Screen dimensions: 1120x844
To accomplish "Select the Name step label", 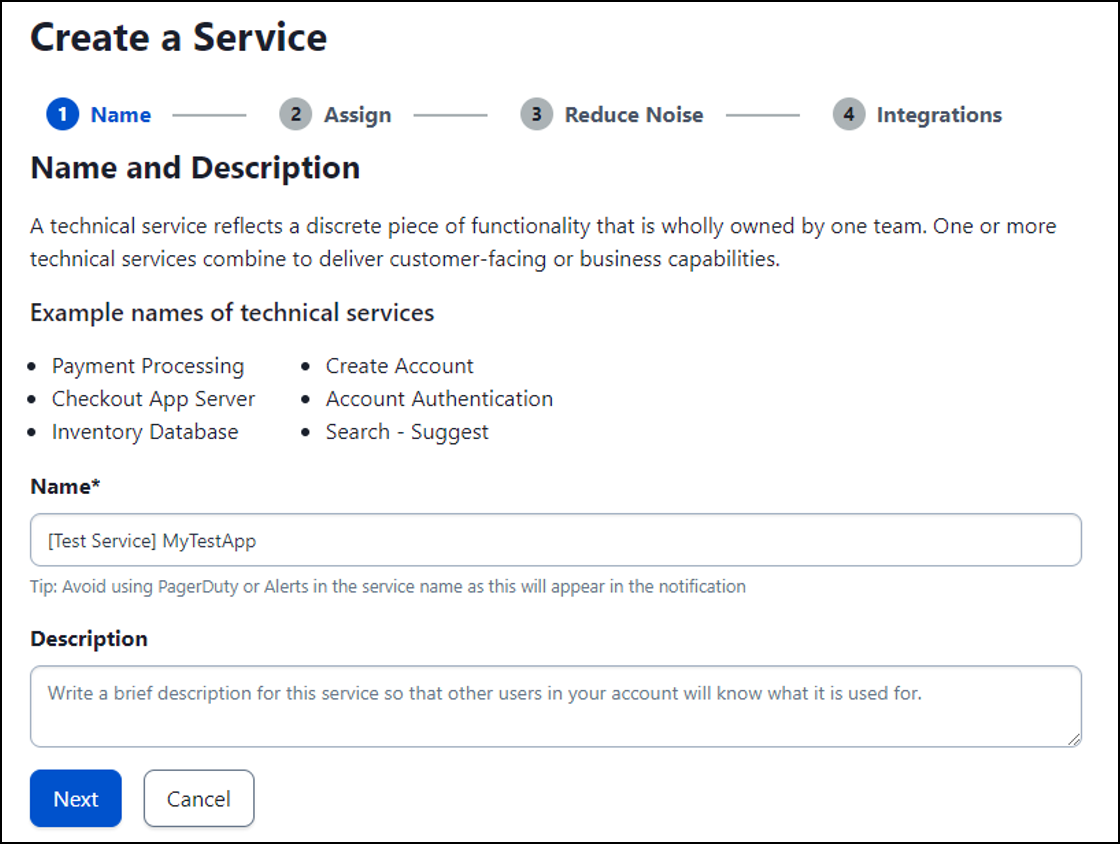I will pyautogui.click(x=121, y=115).
